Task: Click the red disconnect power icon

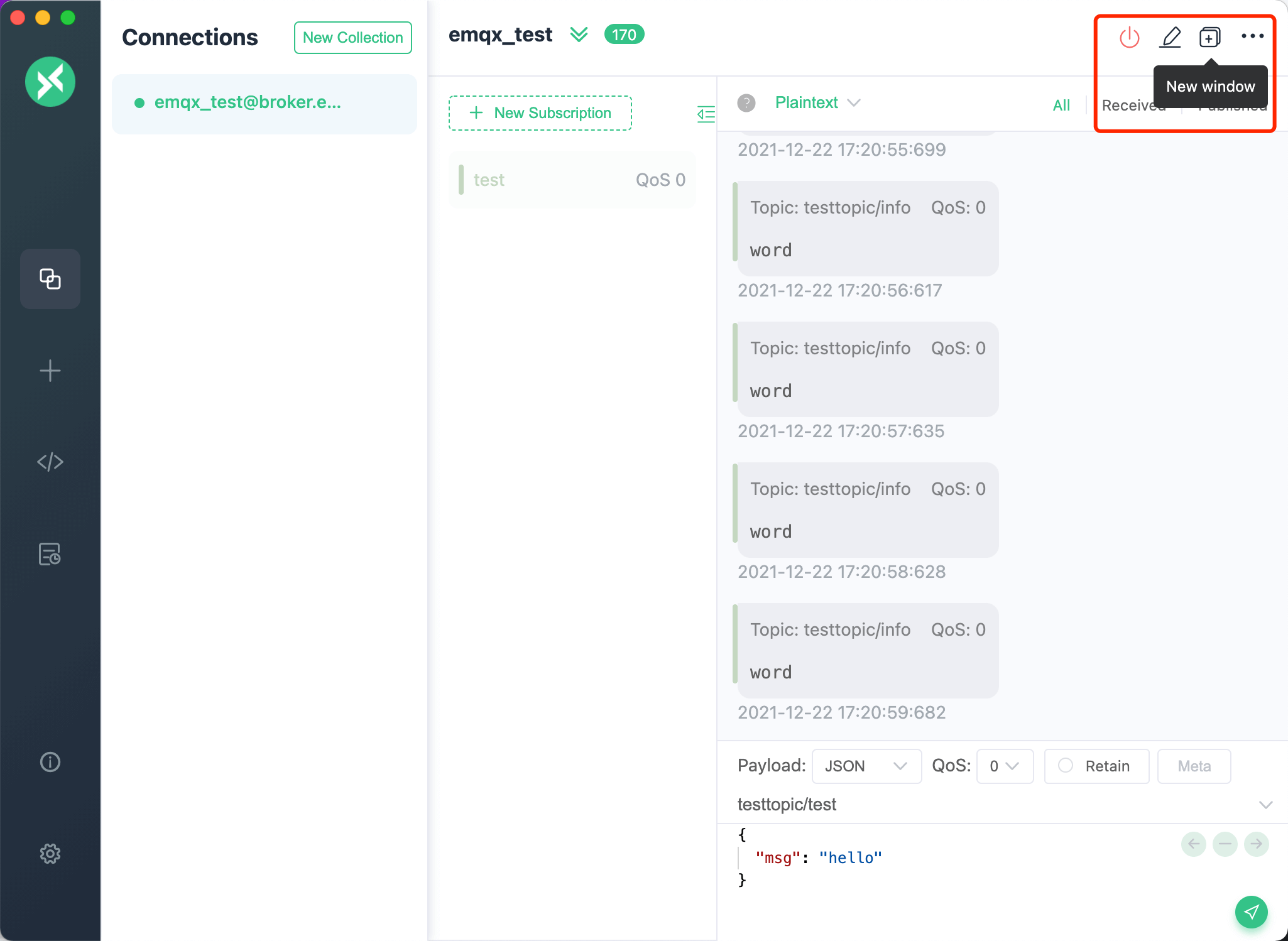Action: click(1129, 37)
